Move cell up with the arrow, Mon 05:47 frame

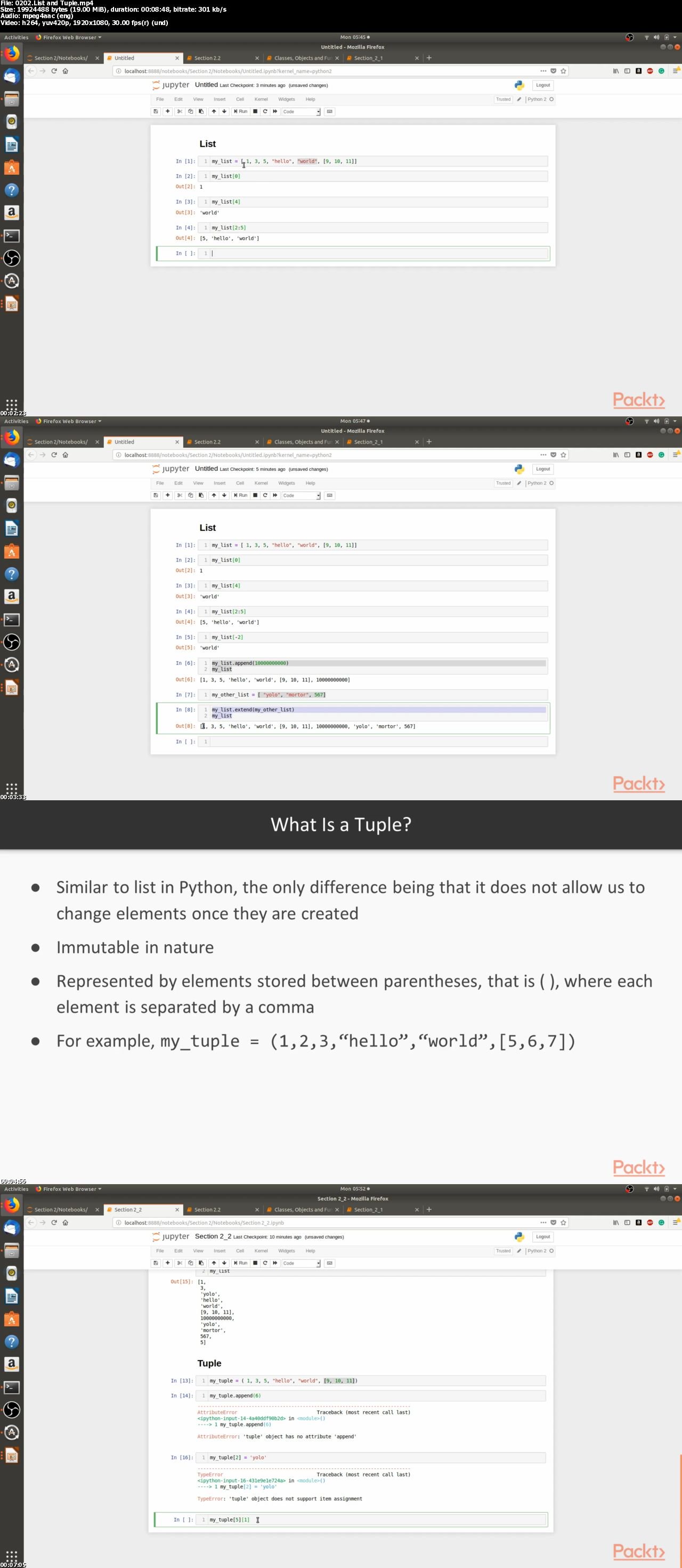click(x=214, y=495)
